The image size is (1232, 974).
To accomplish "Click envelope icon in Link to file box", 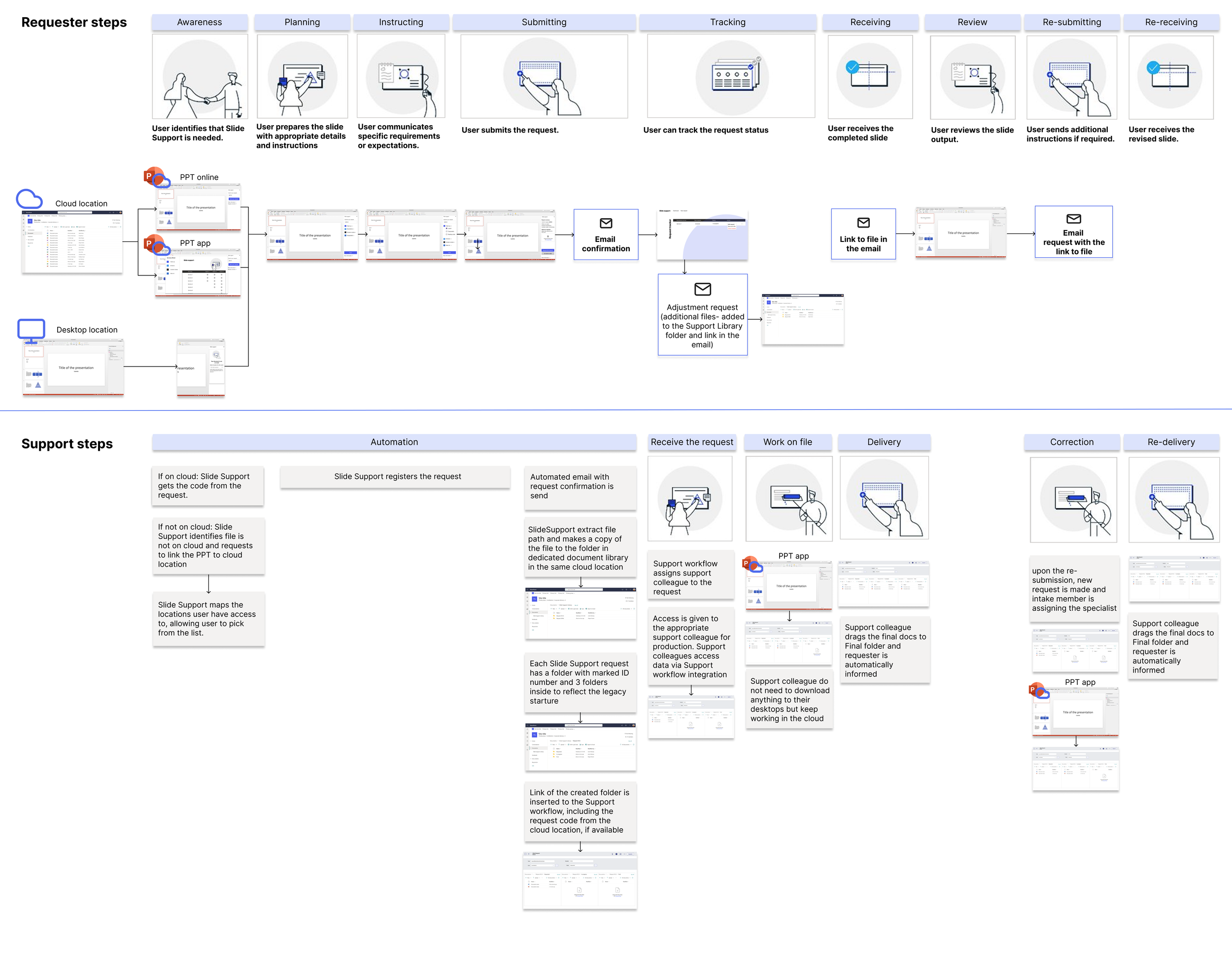I will click(x=863, y=222).
